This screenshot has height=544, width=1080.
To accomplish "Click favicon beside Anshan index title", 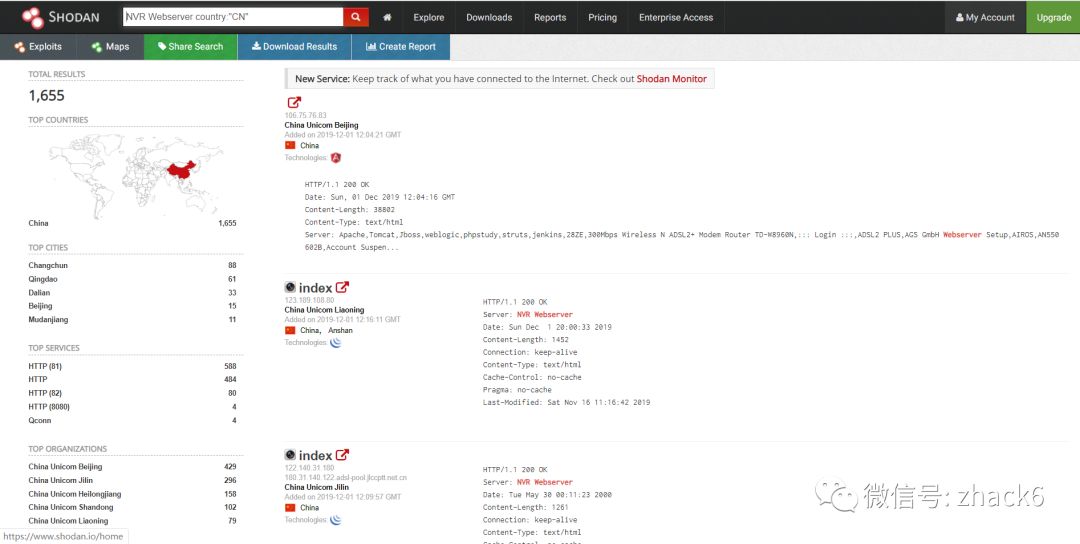I will click(x=290, y=287).
